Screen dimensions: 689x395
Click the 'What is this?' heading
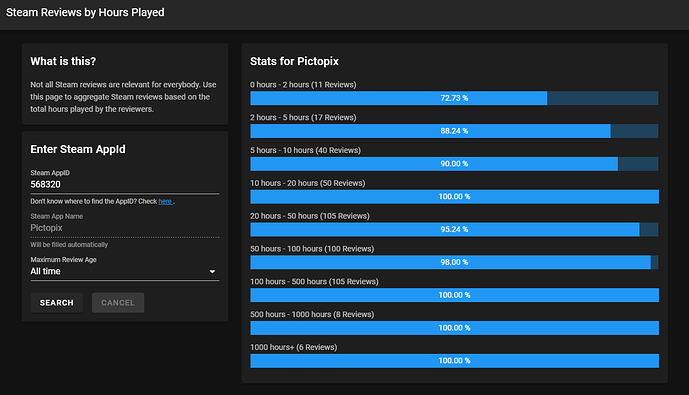(63, 61)
